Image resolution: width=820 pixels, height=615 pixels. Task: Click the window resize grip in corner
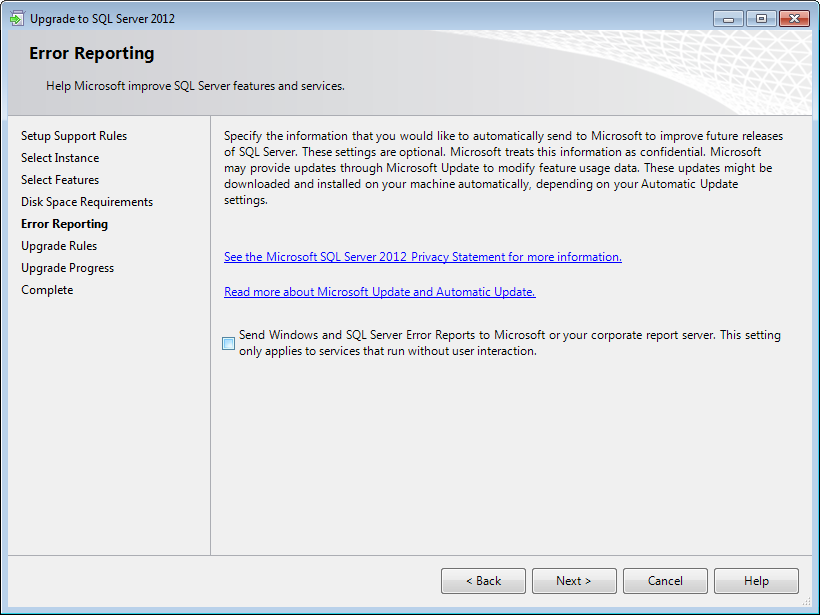(x=806, y=602)
